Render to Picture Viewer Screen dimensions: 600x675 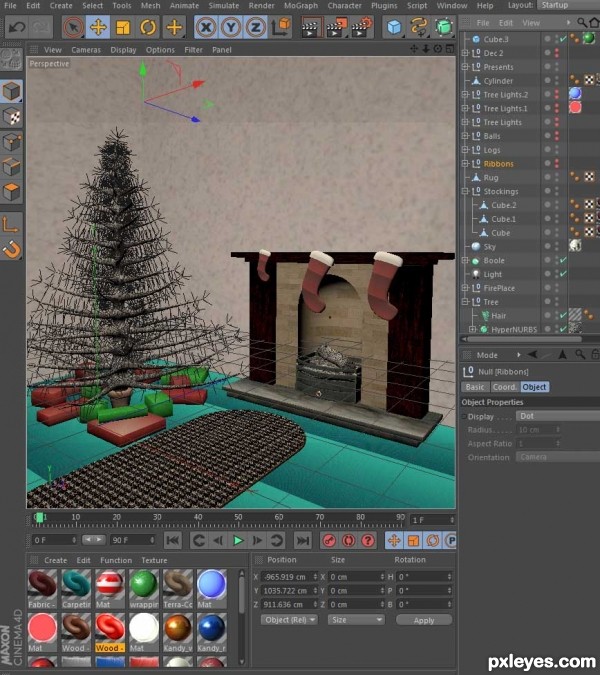click(336, 28)
